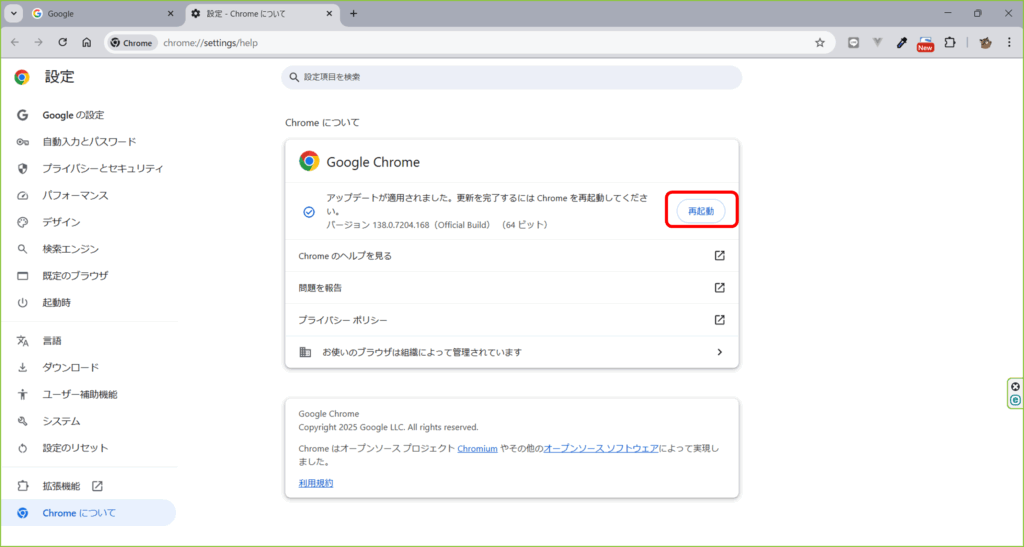Image resolution: width=1024 pixels, height=547 pixels.
Task: Open the プライバシー ポリシー row
Action: (511, 320)
